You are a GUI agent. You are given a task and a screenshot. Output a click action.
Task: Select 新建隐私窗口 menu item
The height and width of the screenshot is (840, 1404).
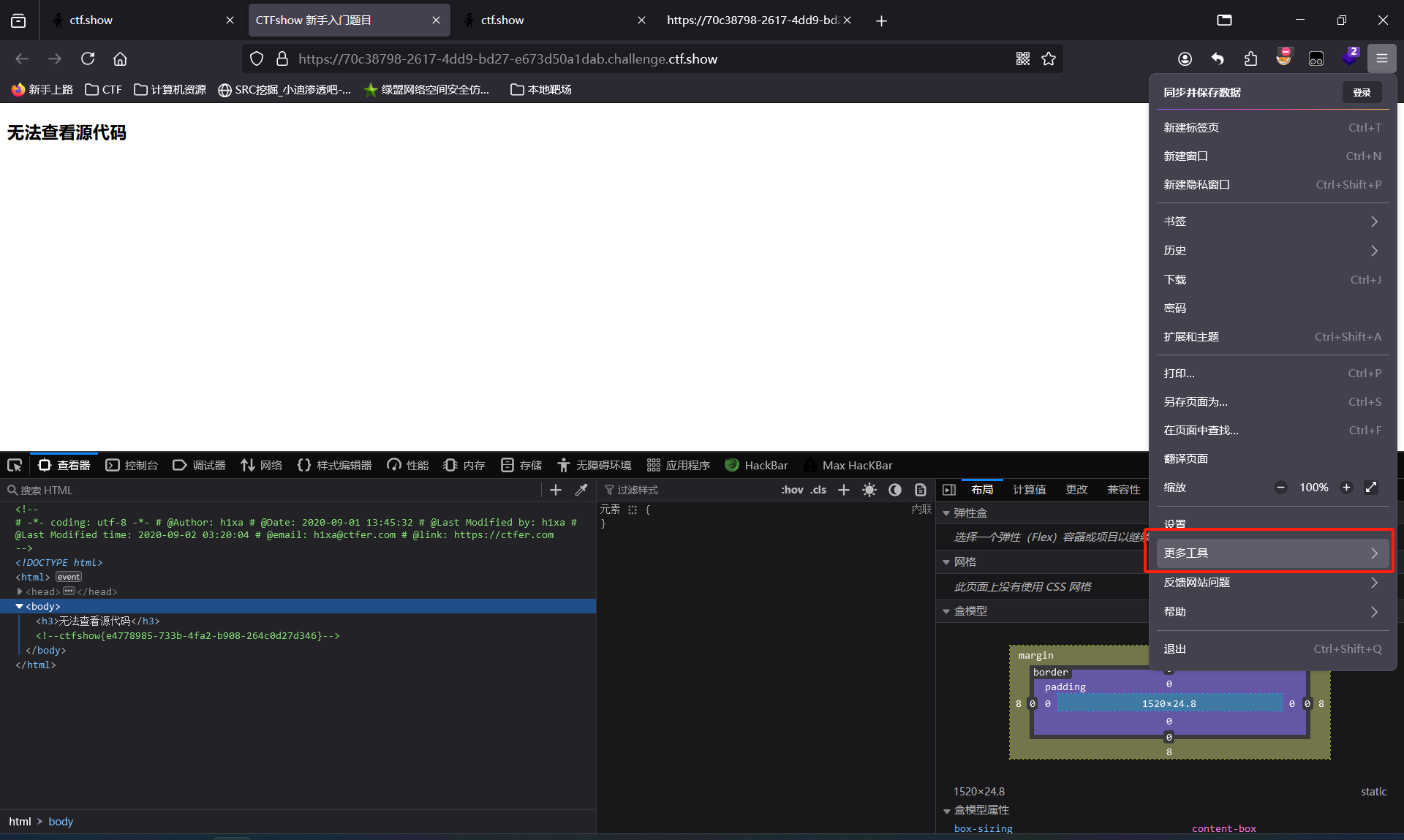tap(1272, 184)
